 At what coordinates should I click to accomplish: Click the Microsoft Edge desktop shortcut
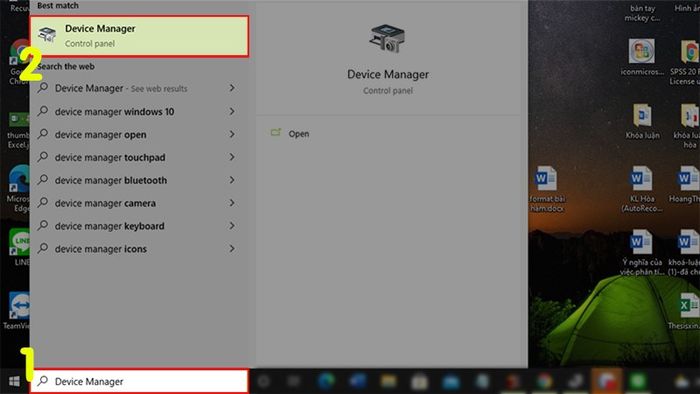pyautogui.click(x=19, y=187)
